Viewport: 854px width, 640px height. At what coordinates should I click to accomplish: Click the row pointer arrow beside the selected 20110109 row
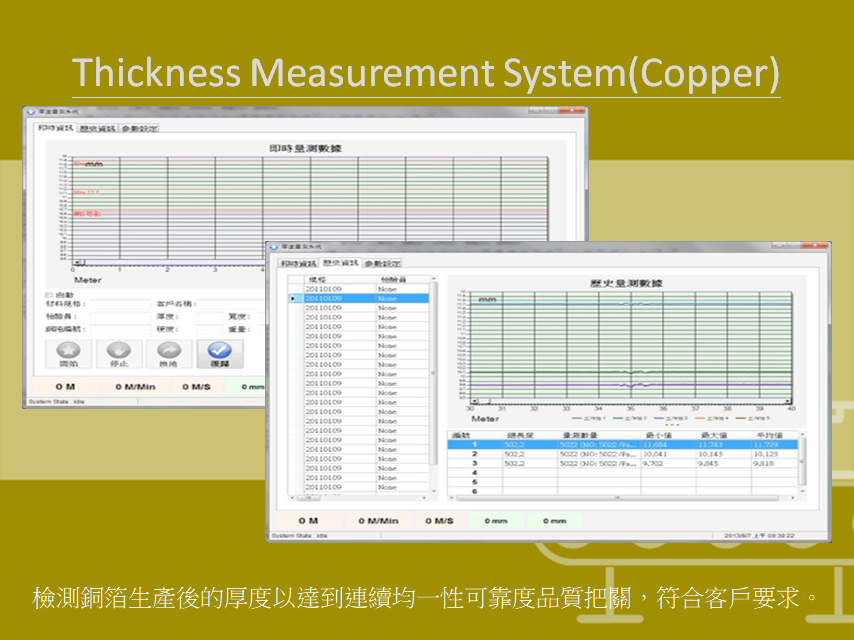coord(293,298)
